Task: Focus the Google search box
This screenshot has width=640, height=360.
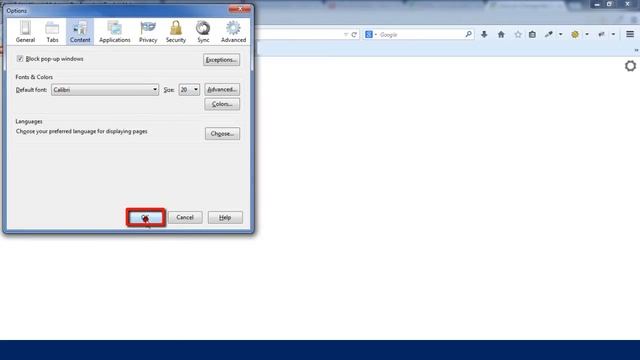Action: click(420, 35)
